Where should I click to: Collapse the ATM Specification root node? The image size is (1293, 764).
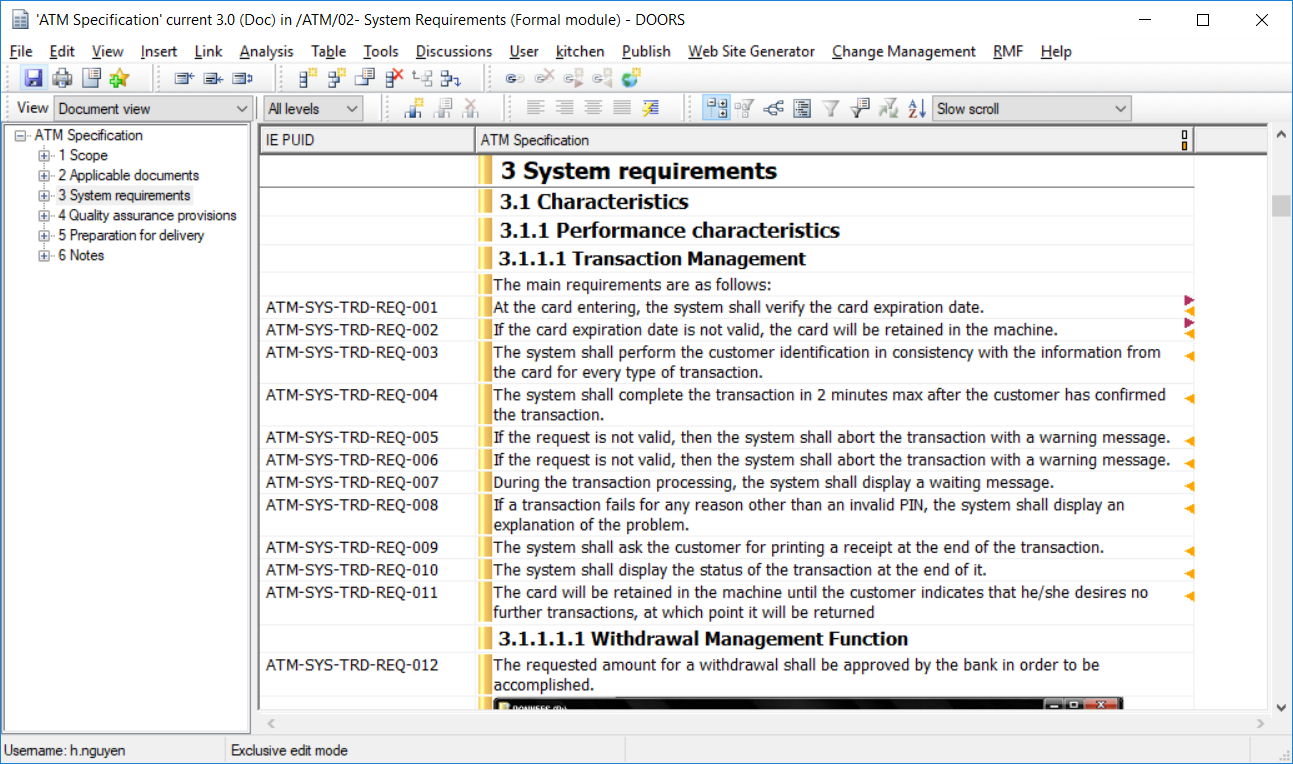tap(21, 136)
